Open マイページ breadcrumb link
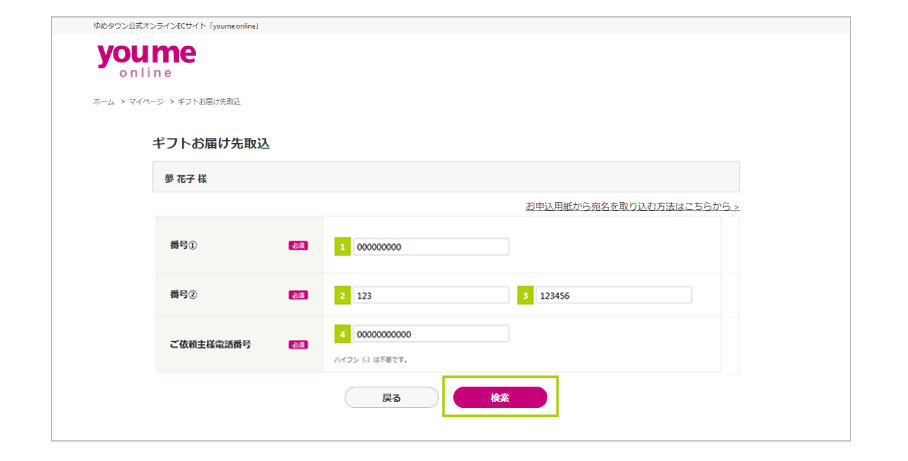This screenshot has height=461, width=908. (146, 101)
